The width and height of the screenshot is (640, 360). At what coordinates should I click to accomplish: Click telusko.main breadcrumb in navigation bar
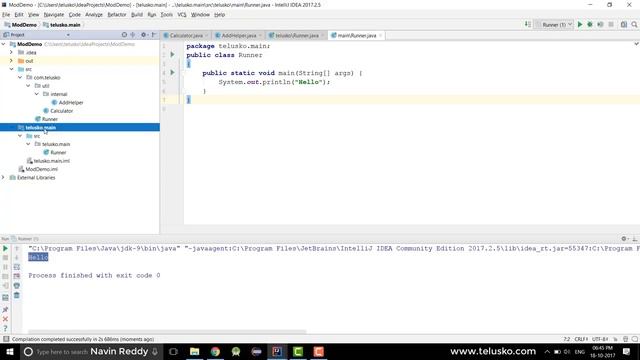coord(62,25)
